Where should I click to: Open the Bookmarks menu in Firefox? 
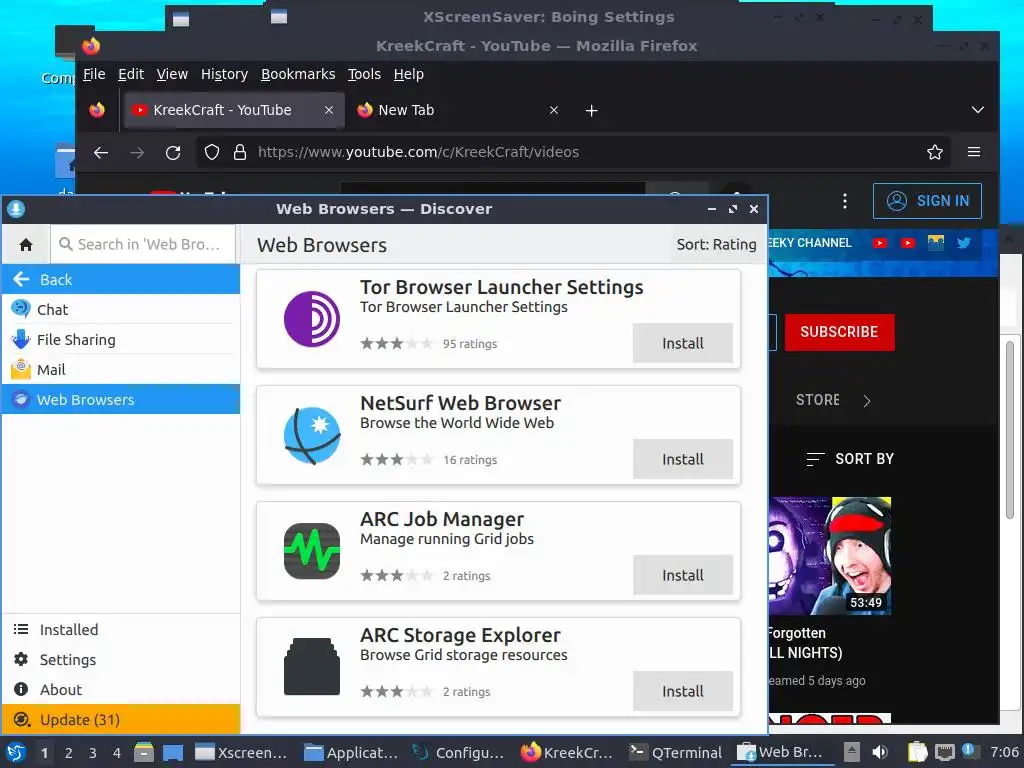298,74
